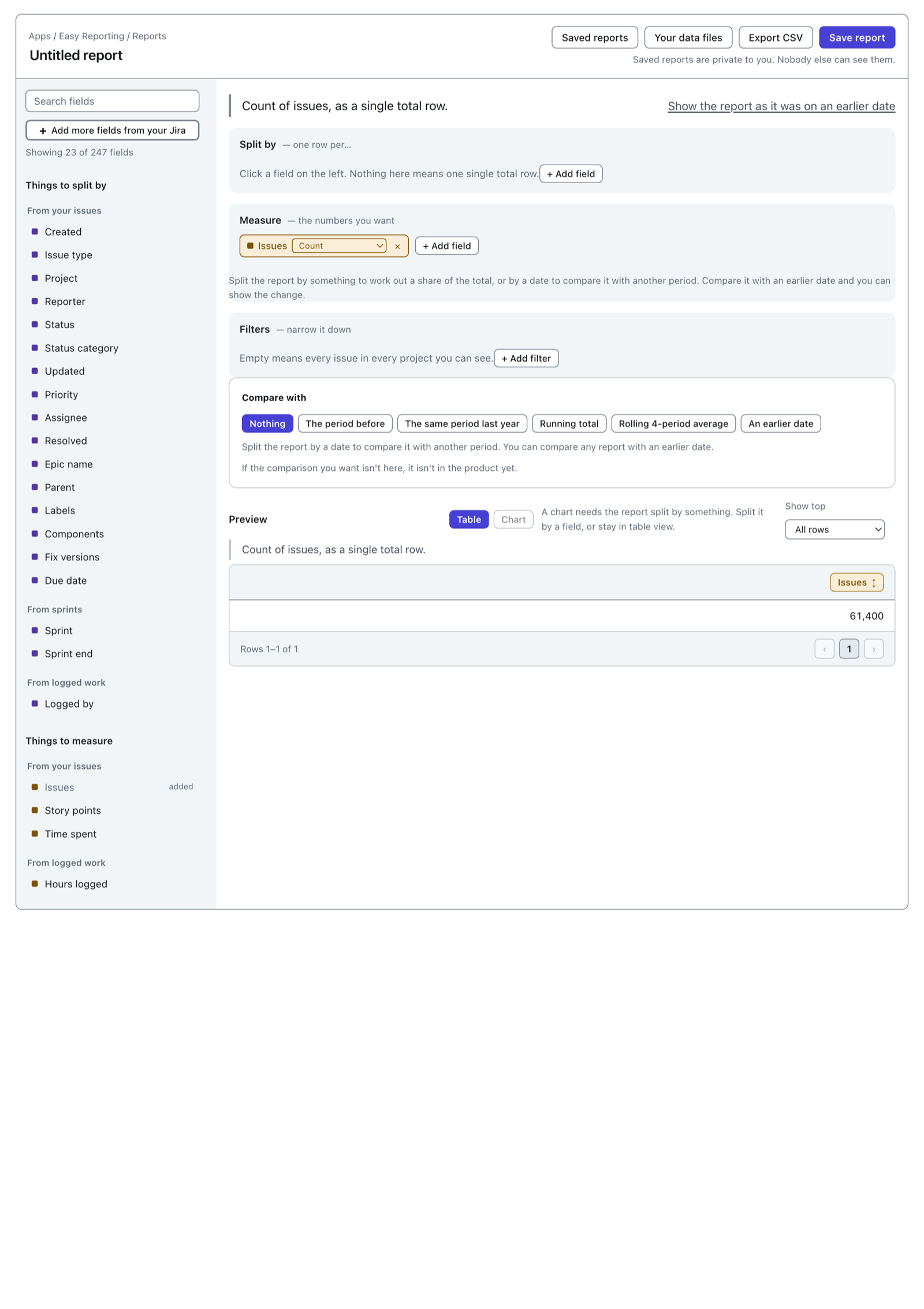Add Epic name field

pos(112,464)
